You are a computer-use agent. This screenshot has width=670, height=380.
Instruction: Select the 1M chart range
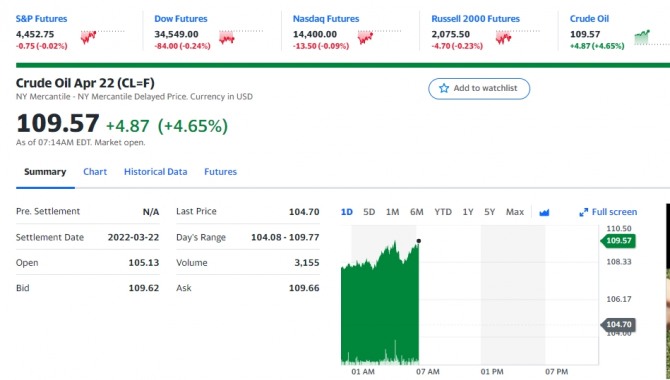pos(392,212)
